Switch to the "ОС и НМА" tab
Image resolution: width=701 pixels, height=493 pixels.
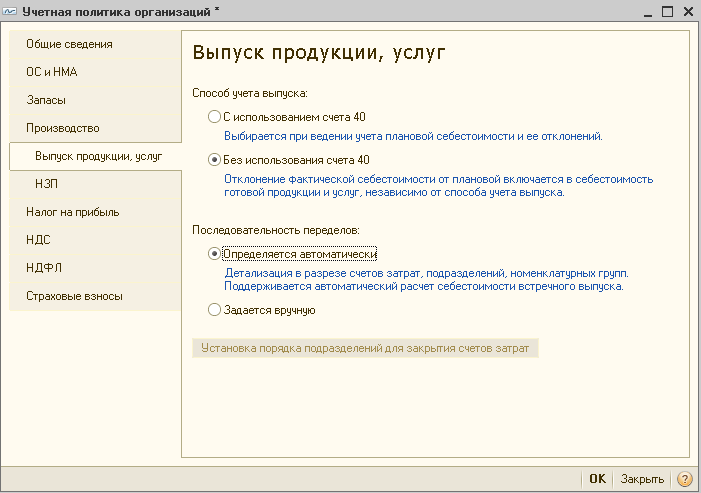point(95,72)
